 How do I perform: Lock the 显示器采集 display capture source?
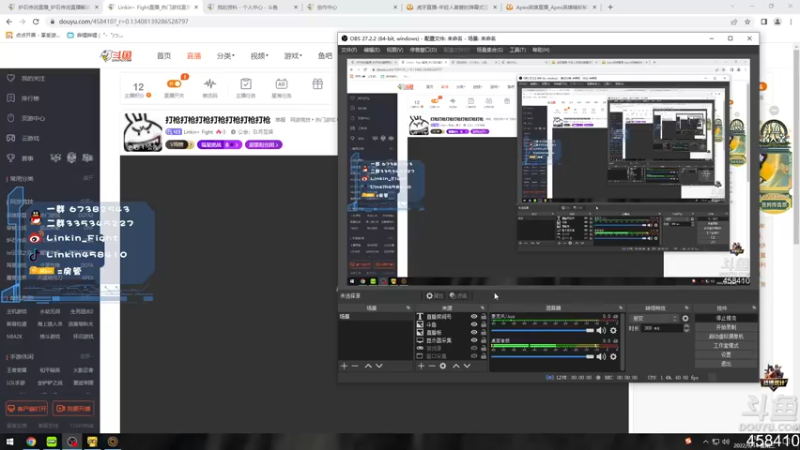tap(483, 340)
